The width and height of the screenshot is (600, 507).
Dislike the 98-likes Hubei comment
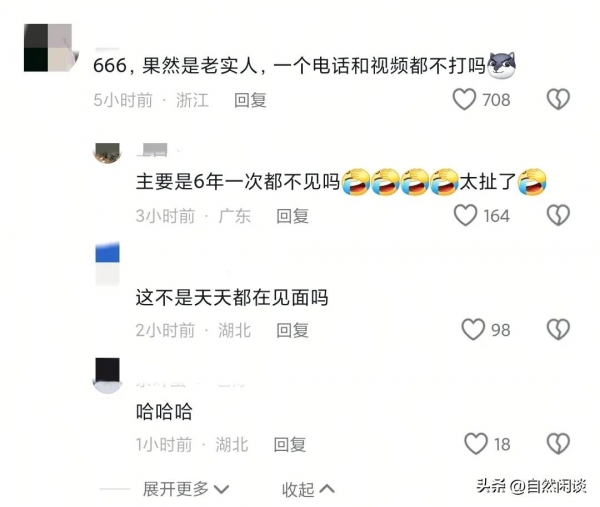click(x=558, y=330)
